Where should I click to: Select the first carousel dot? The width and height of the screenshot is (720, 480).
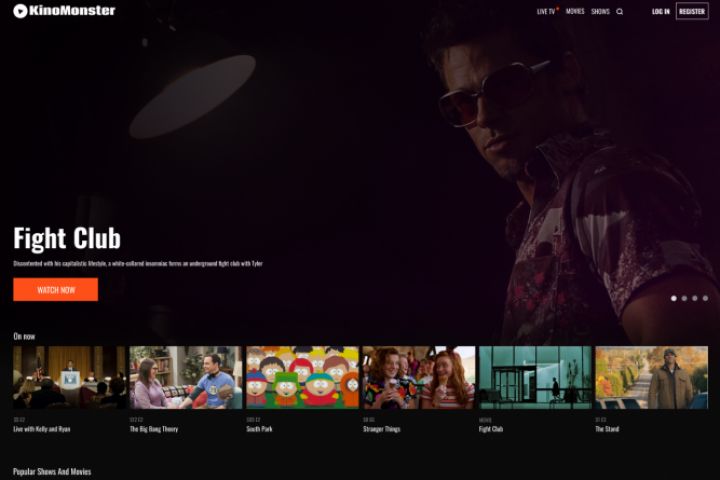[x=674, y=299]
